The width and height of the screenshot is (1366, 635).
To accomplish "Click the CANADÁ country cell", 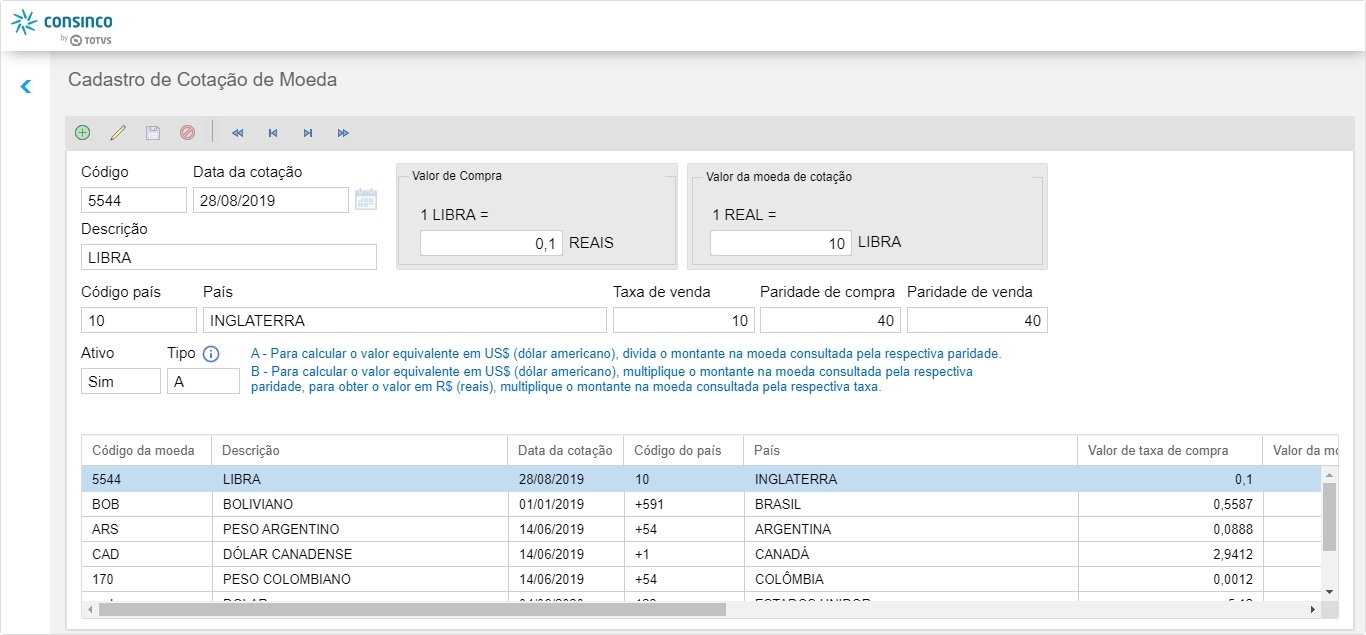I will pos(910,554).
